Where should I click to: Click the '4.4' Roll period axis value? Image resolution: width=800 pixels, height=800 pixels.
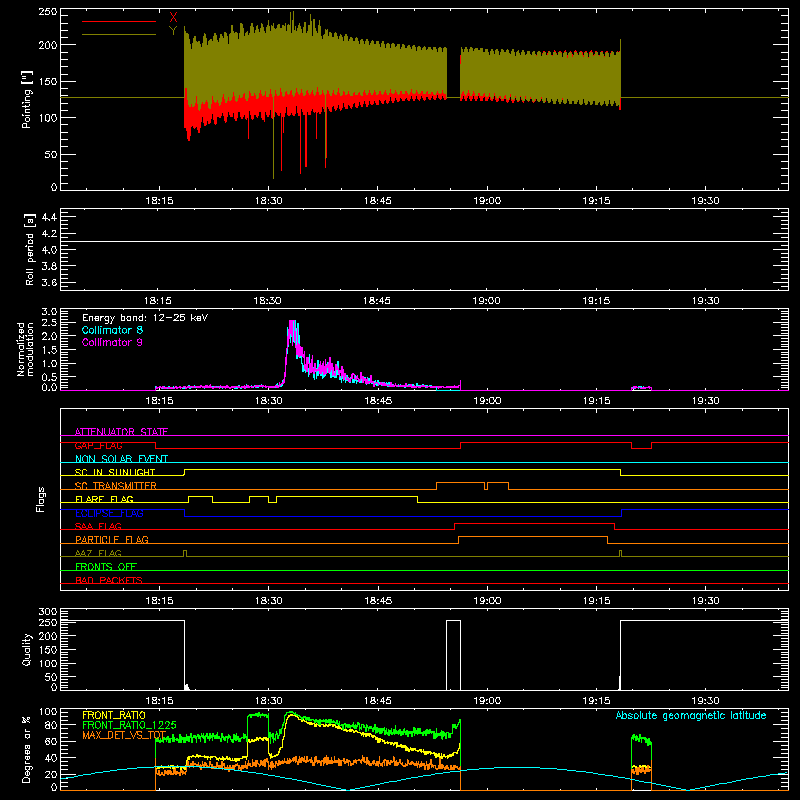tap(49, 217)
